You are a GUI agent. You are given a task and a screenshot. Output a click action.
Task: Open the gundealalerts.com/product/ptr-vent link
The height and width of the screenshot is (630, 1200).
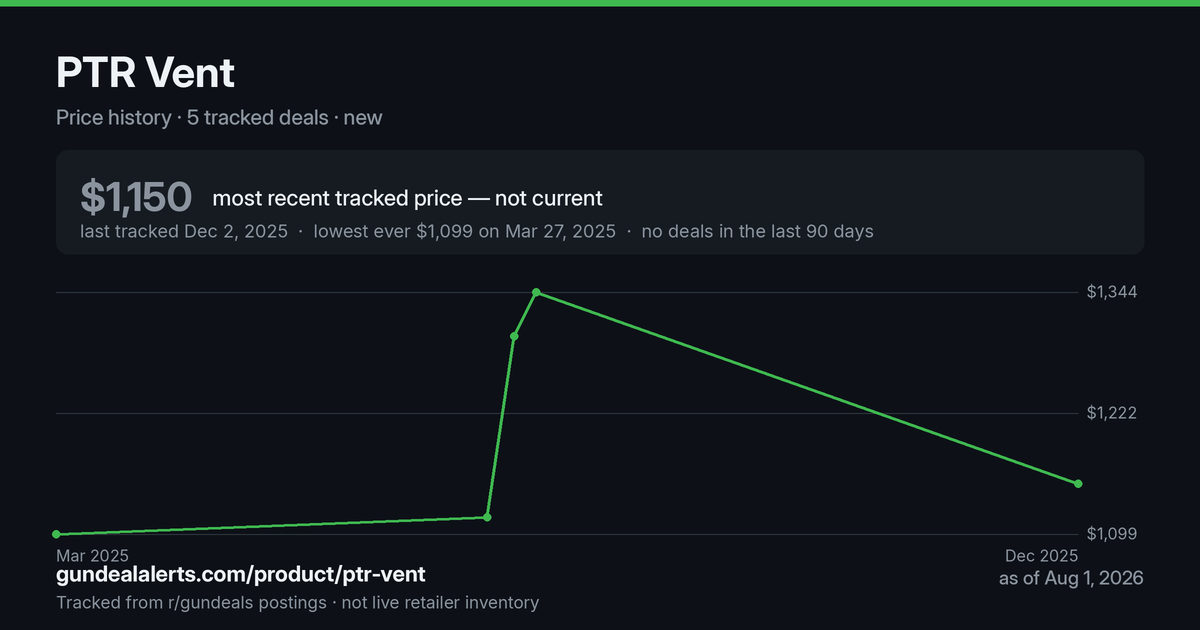pyautogui.click(x=241, y=575)
